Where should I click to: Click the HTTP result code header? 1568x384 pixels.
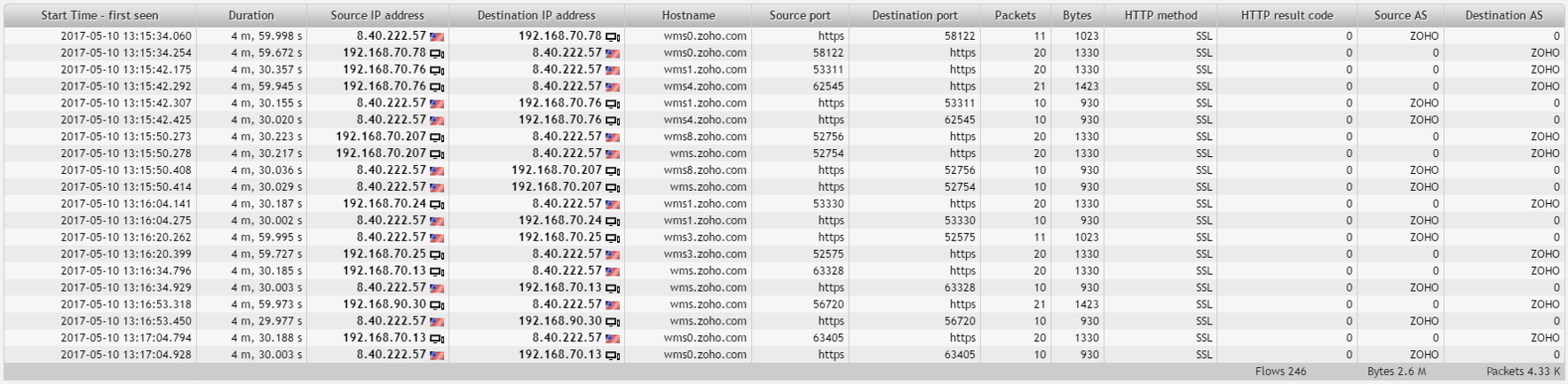(x=1287, y=15)
